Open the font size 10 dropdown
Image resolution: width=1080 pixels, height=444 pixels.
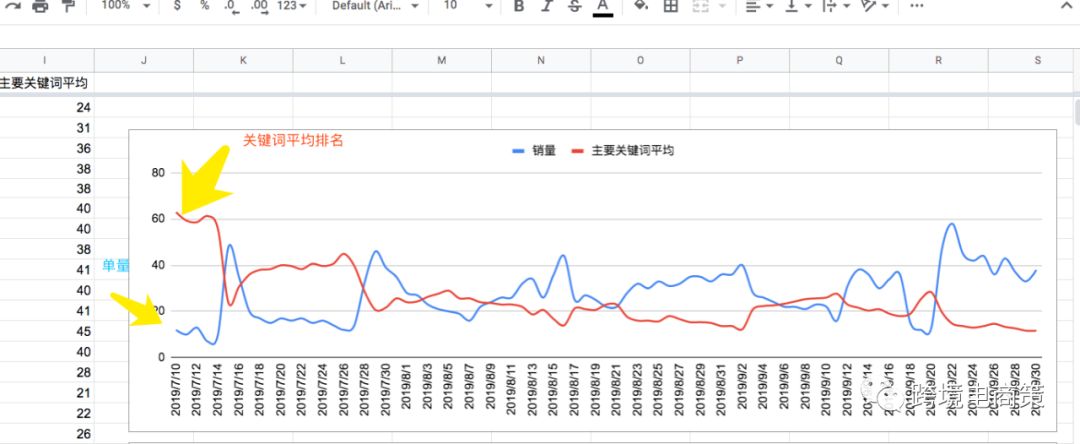tap(468, 6)
